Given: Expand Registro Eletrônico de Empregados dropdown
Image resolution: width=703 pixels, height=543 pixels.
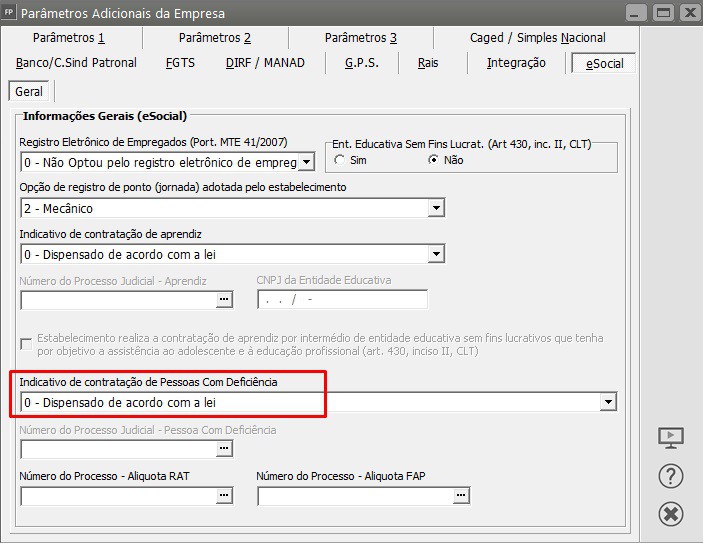Looking at the screenshot, I should 306,162.
